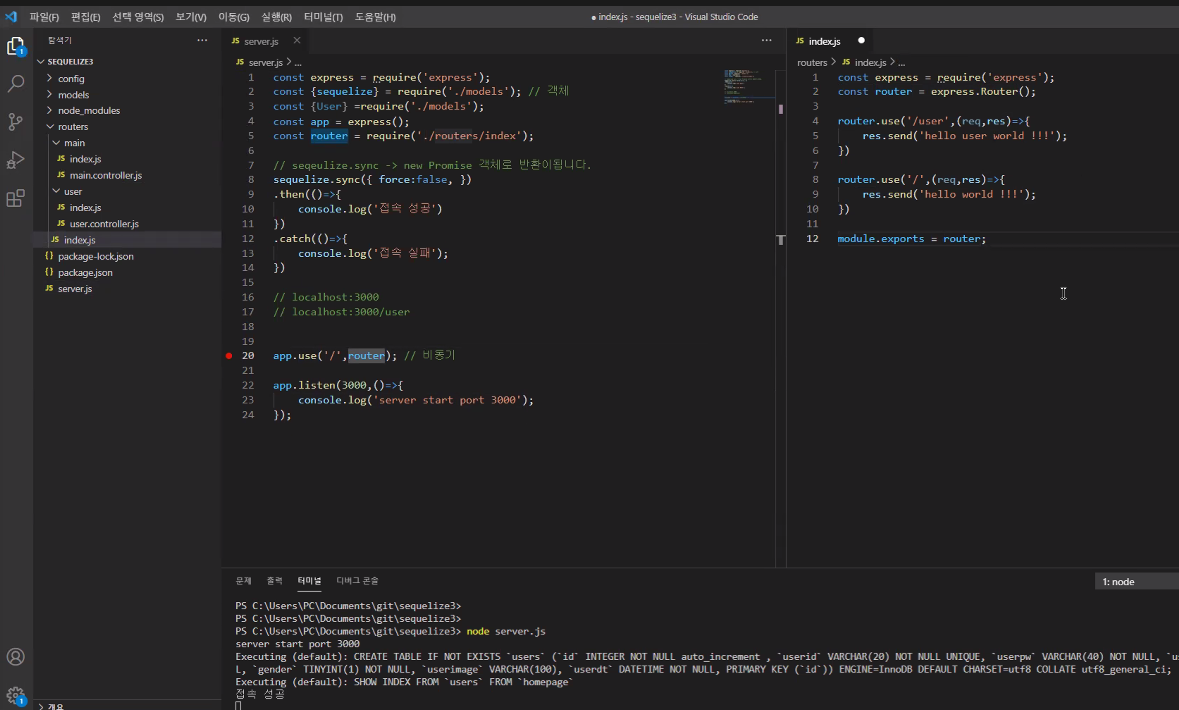Screen dimensions: 1179x710
Task: Click unsaved dot on index.js tab
Action: (x=862, y=41)
